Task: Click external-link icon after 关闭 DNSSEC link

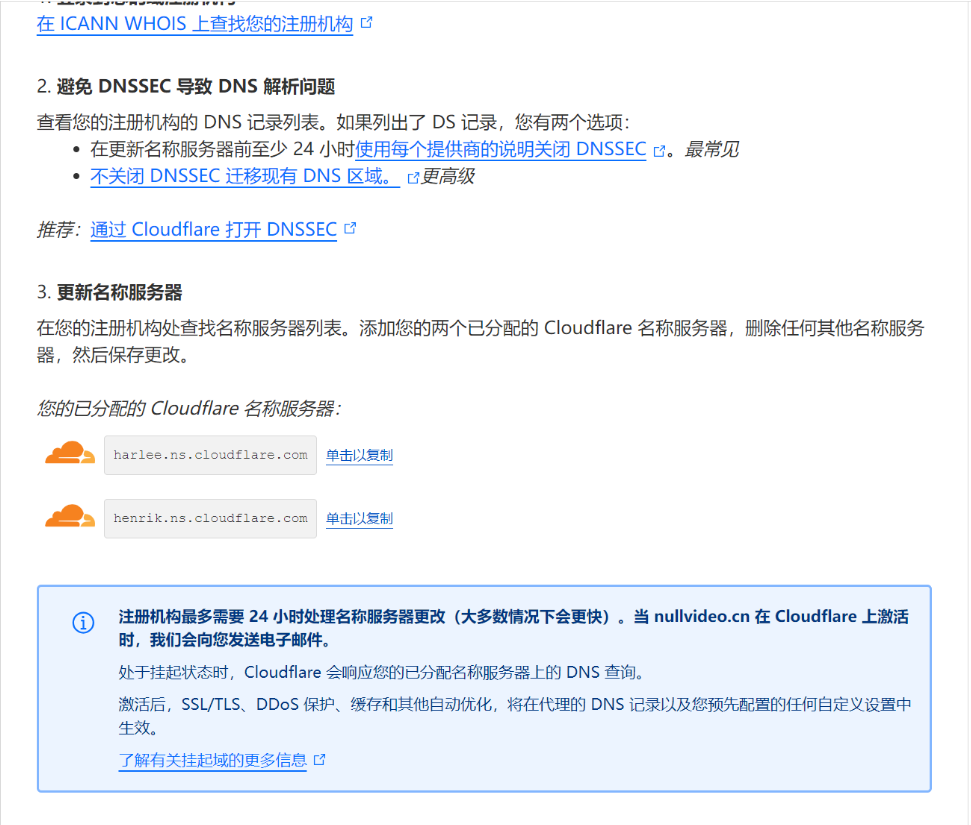Action: coord(660,151)
